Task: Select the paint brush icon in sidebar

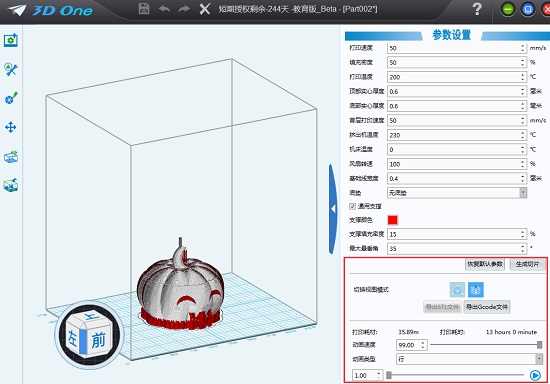Action: pyautogui.click(x=11, y=98)
